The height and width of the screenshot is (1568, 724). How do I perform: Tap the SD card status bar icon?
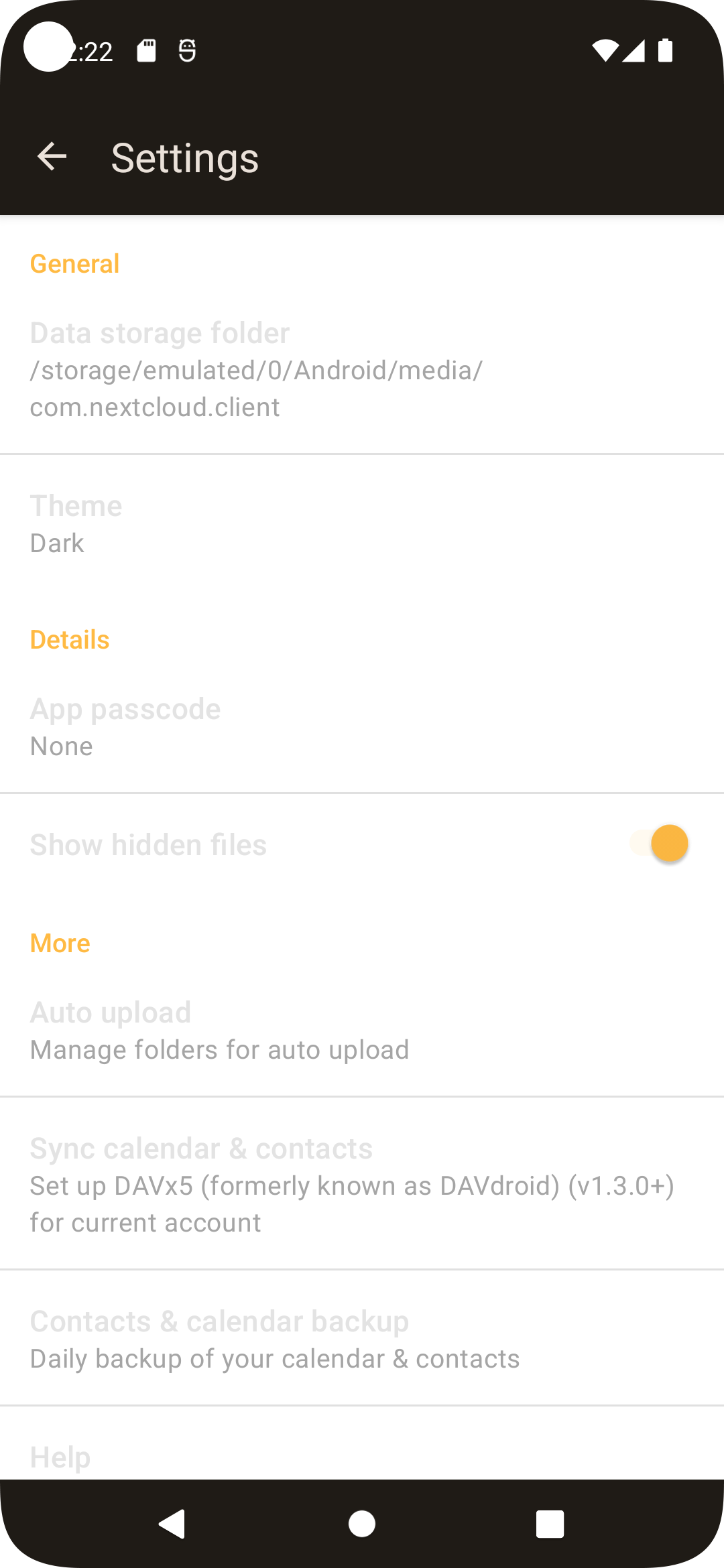(146, 48)
